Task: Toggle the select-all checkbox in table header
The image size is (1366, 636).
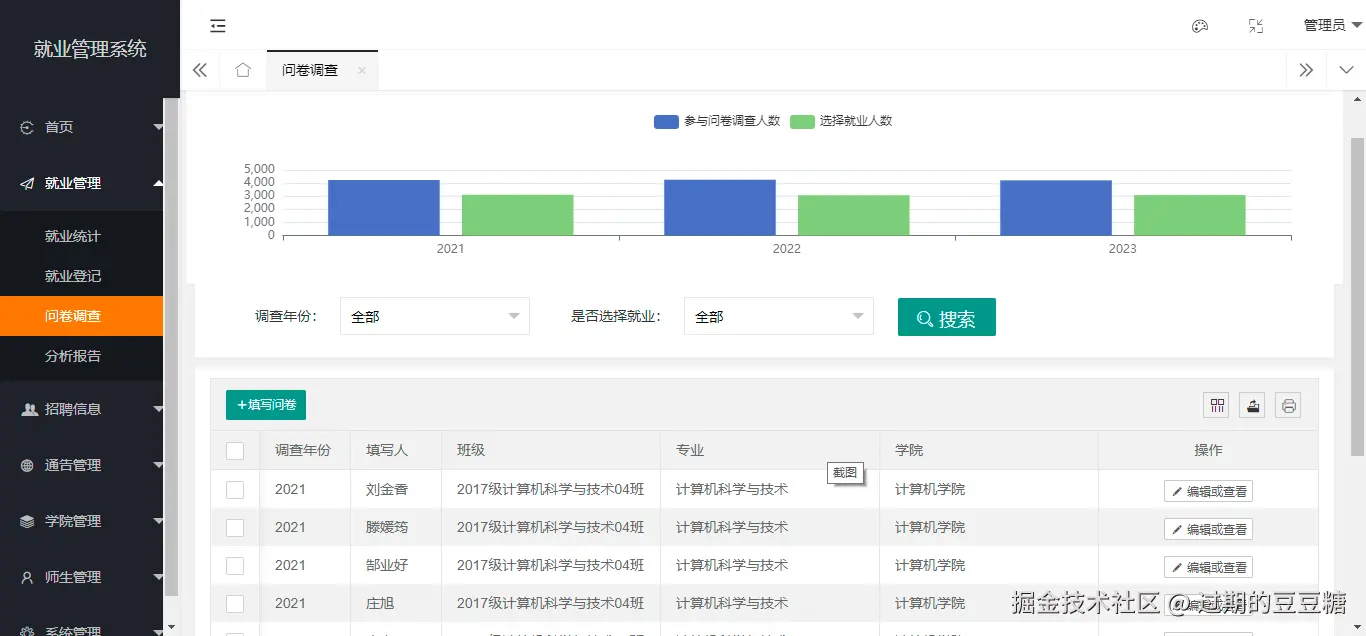Action: (x=234, y=450)
